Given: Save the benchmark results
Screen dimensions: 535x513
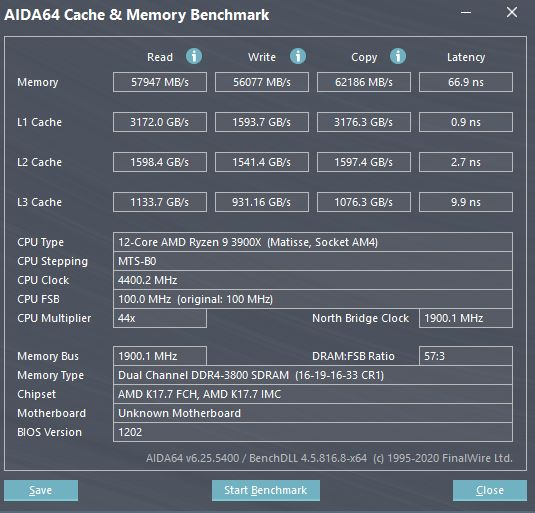Looking at the screenshot, I should tap(41, 490).
